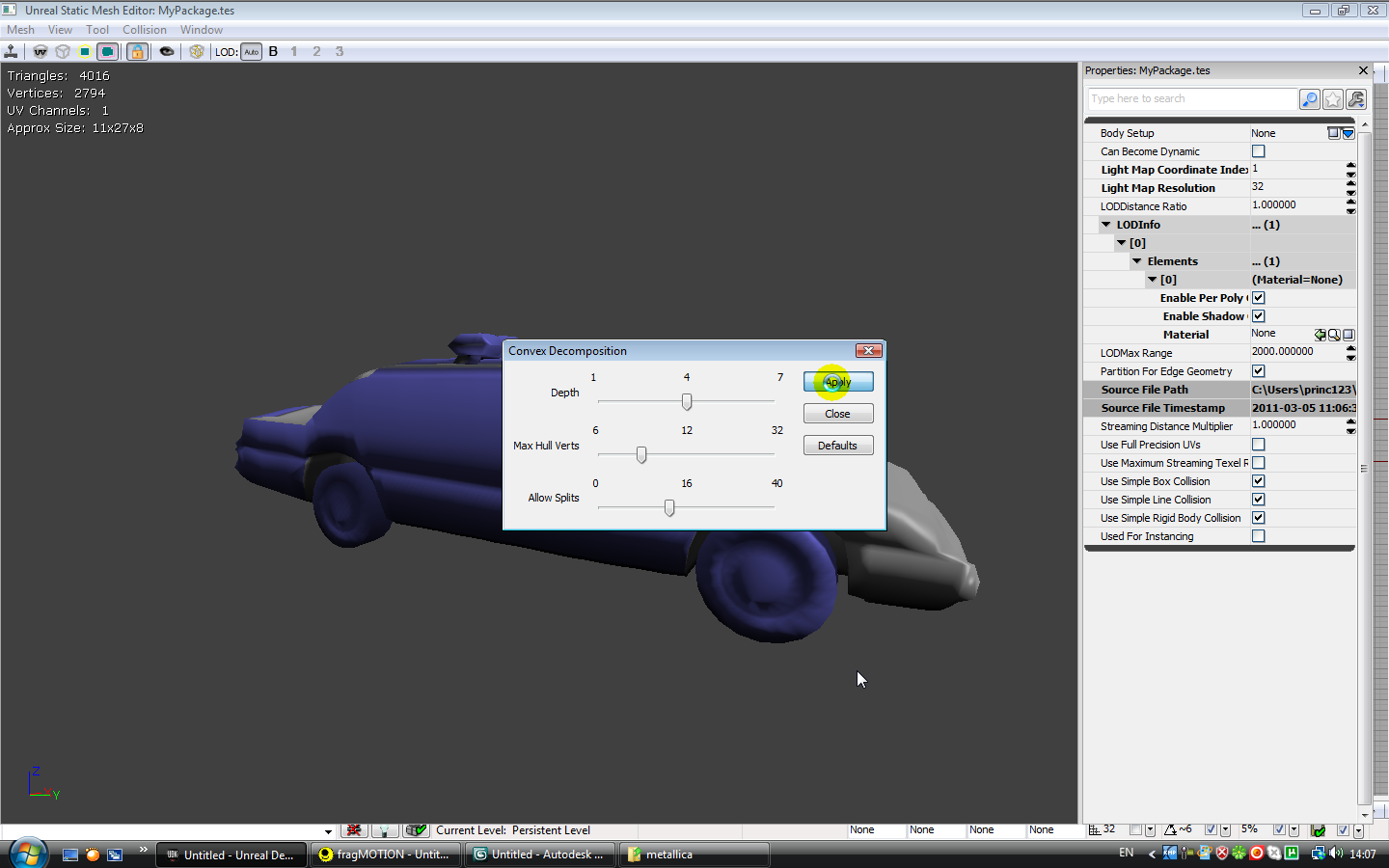Toggle Use Maximum Streaming Texel Ratio checkbox
Screen dimensions: 1389x868
click(x=1259, y=463)
